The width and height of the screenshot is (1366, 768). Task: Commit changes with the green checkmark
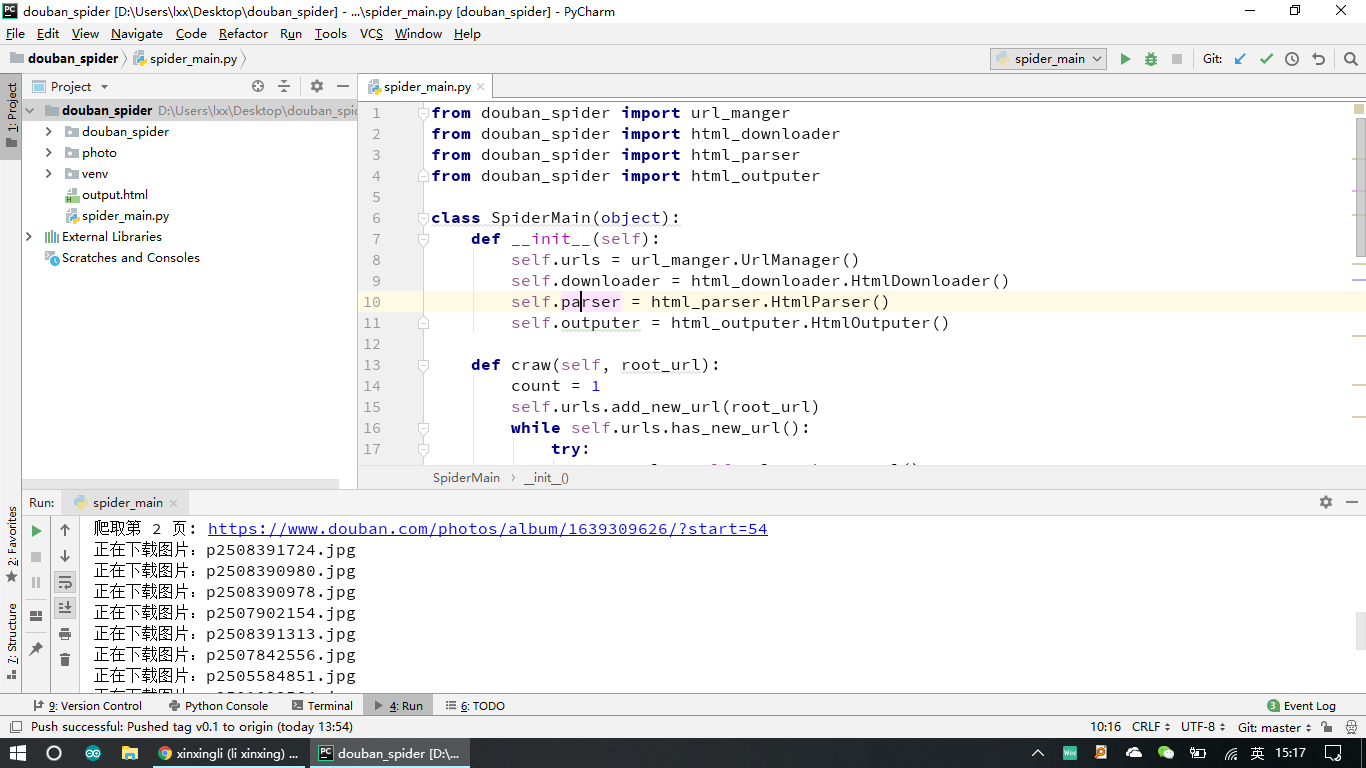(1266, 59)
